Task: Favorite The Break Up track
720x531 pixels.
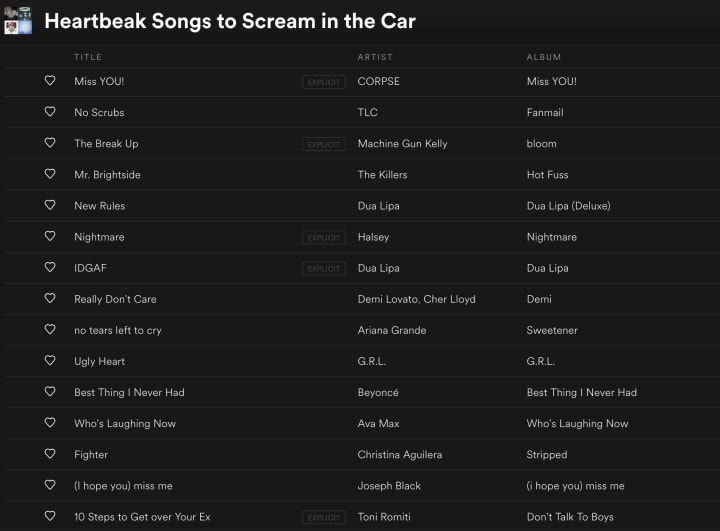Action: pyautogui.click(x=50, y=143)
